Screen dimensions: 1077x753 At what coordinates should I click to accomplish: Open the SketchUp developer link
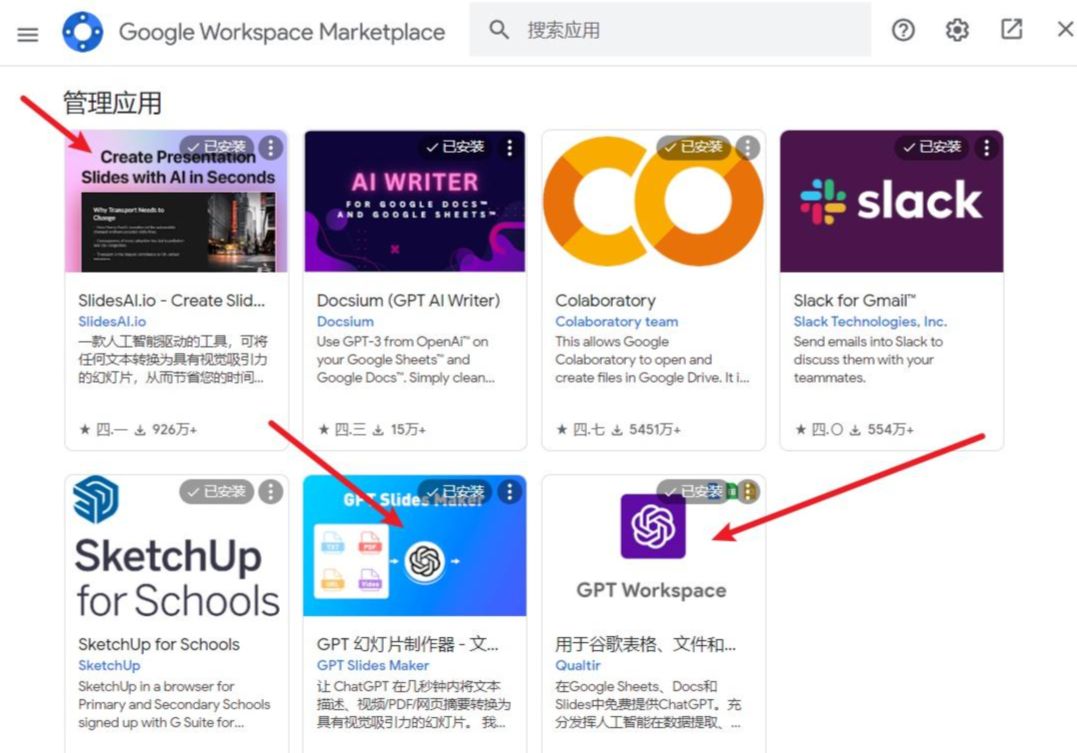(x=109, y=665)
